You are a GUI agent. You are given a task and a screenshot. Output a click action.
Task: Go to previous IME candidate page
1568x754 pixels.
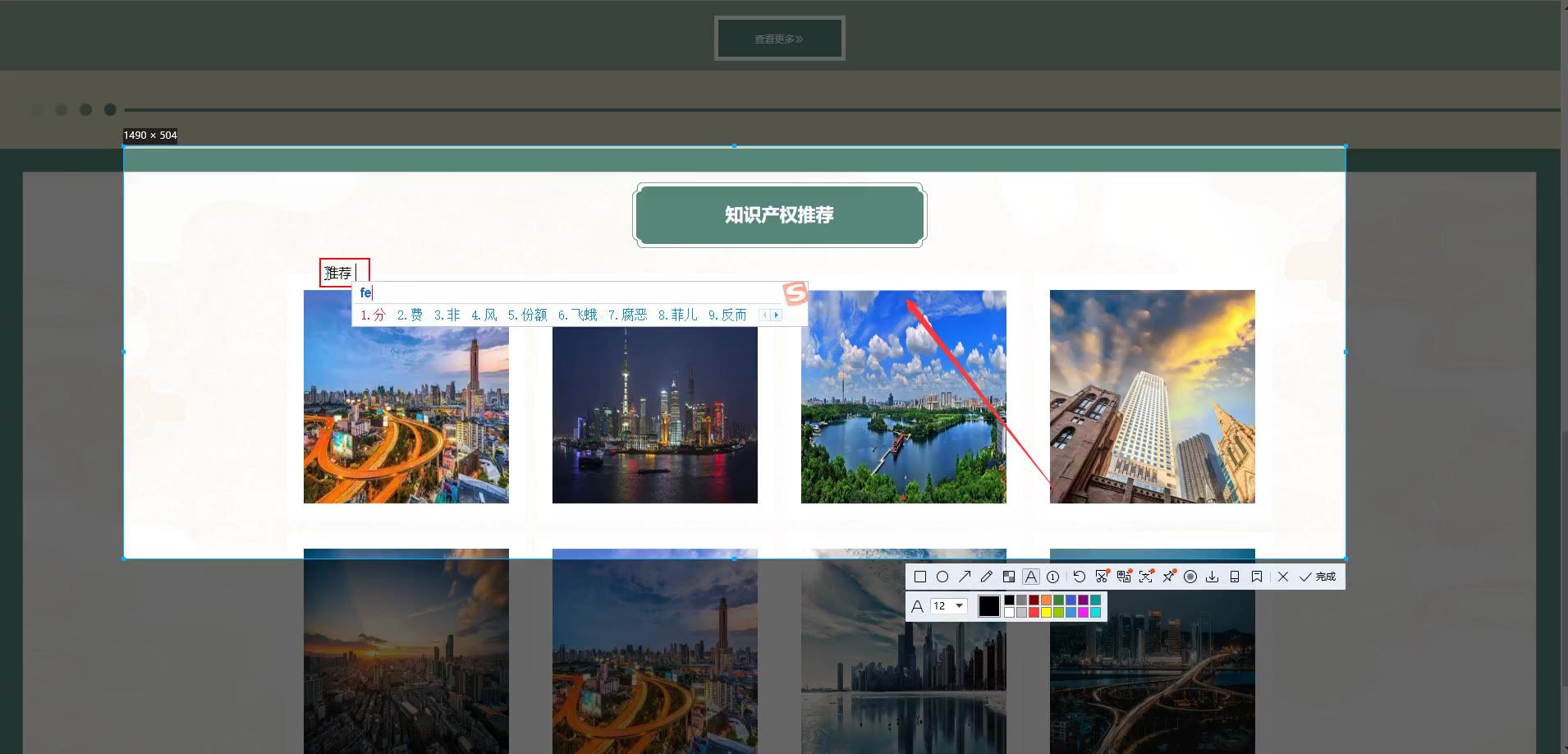[x=764, y=315]
